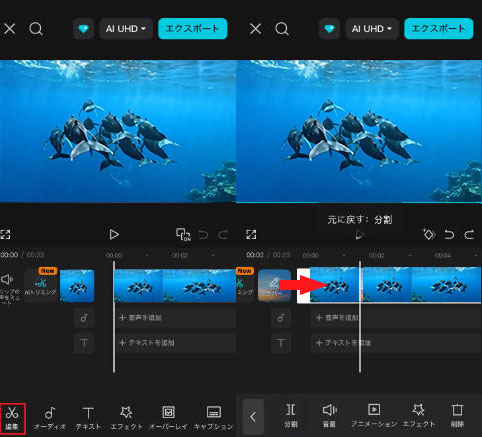Open the カバー cover thumbnail

point(274,286)
